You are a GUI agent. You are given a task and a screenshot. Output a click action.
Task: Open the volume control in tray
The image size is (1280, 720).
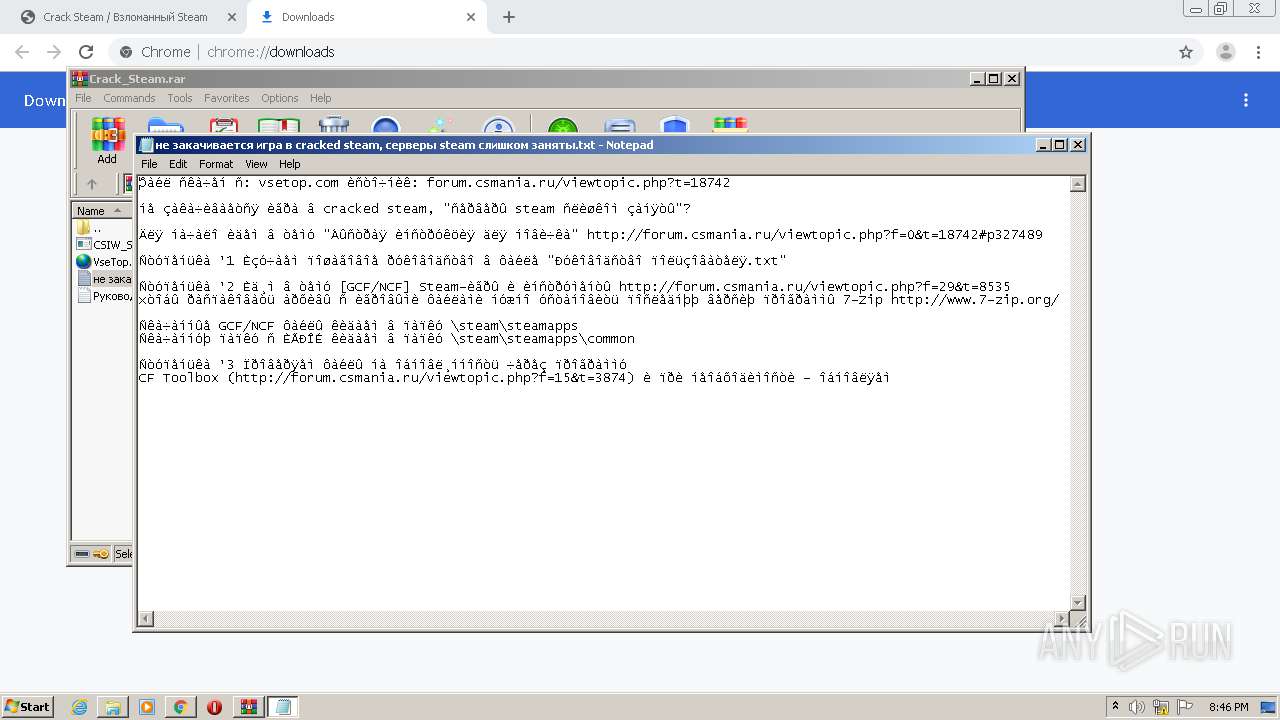pyautogui.click(x=1137, y=707)
